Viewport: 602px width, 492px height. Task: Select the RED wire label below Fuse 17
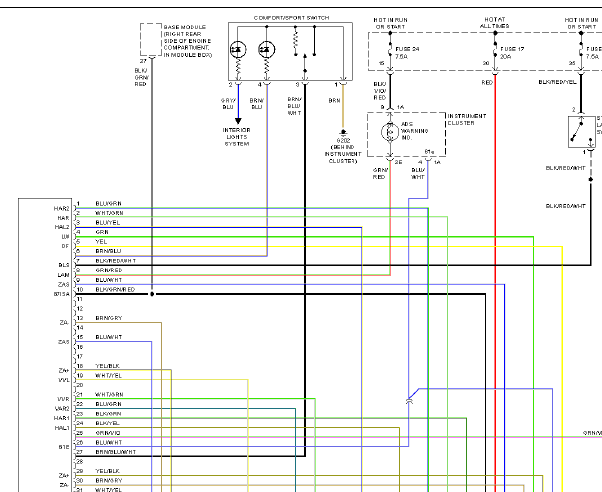[487, 83]
